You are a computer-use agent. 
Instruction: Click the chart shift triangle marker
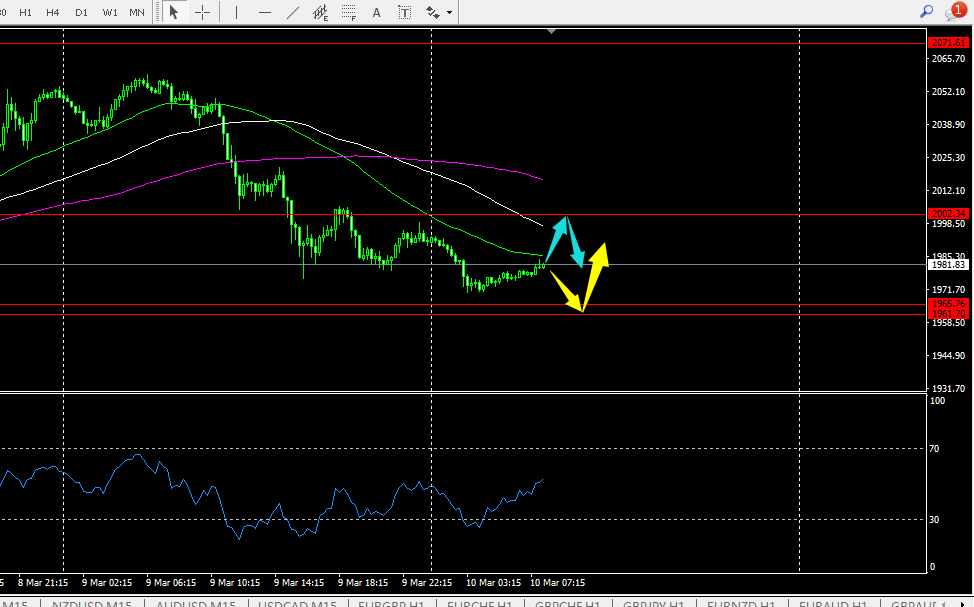point(552,32)
